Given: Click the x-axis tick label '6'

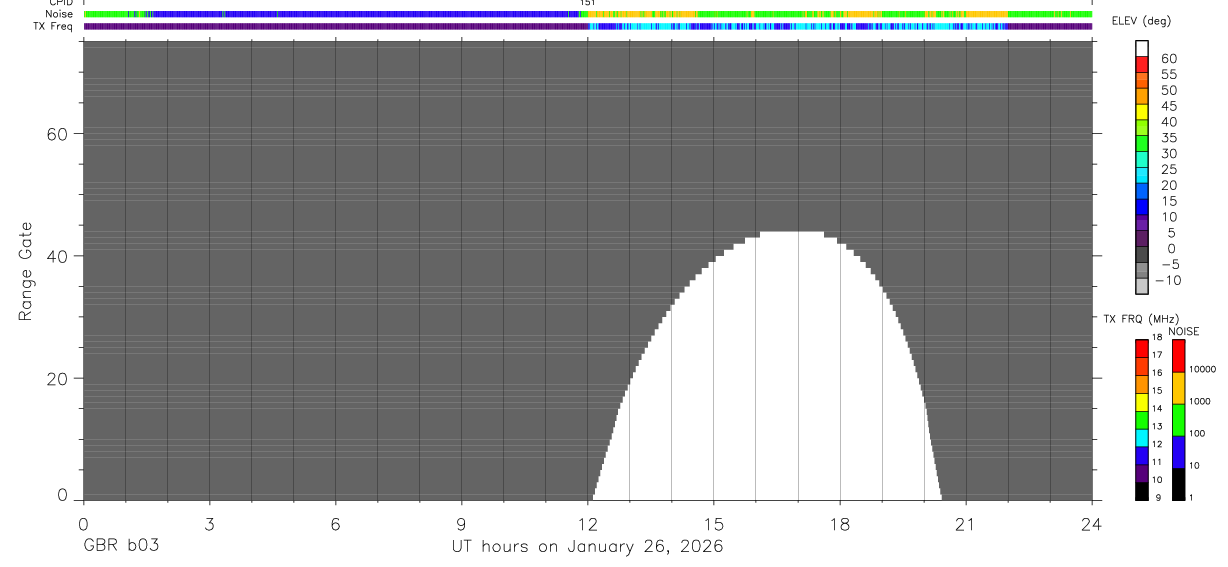Looking at the screenshot, I should 335,523.
